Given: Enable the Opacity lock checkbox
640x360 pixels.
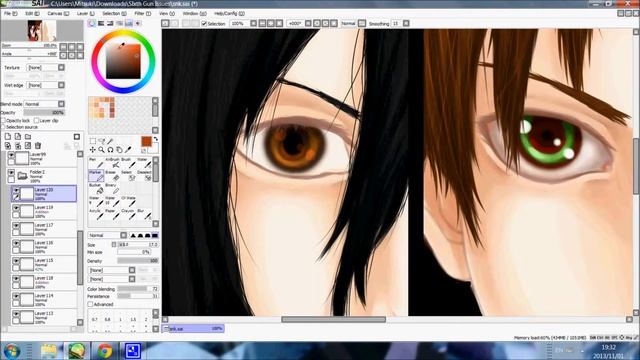Looking at the screenshot, I should [4, 121].
